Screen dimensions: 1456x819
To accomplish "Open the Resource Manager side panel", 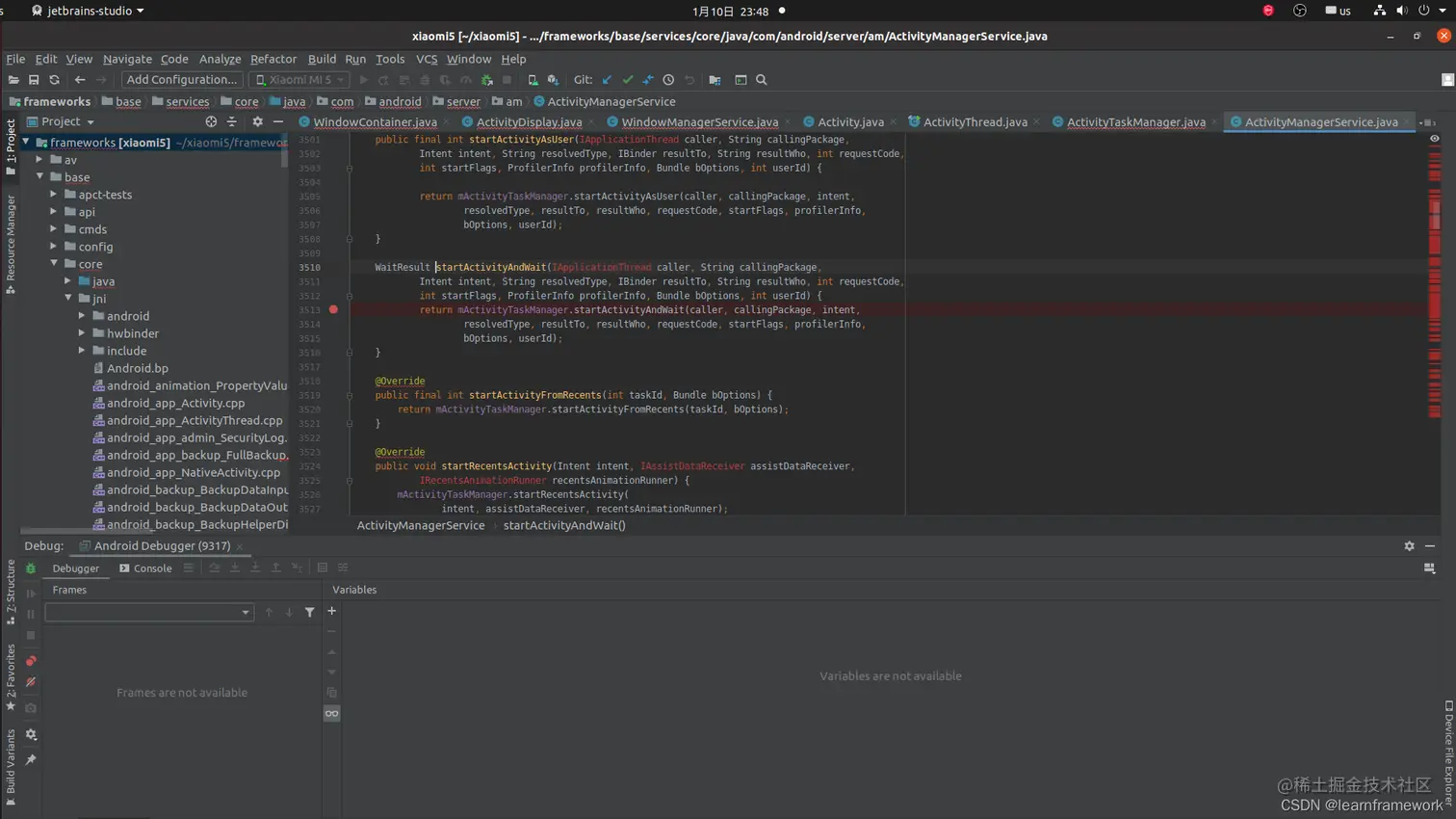I will pos(11,245).
